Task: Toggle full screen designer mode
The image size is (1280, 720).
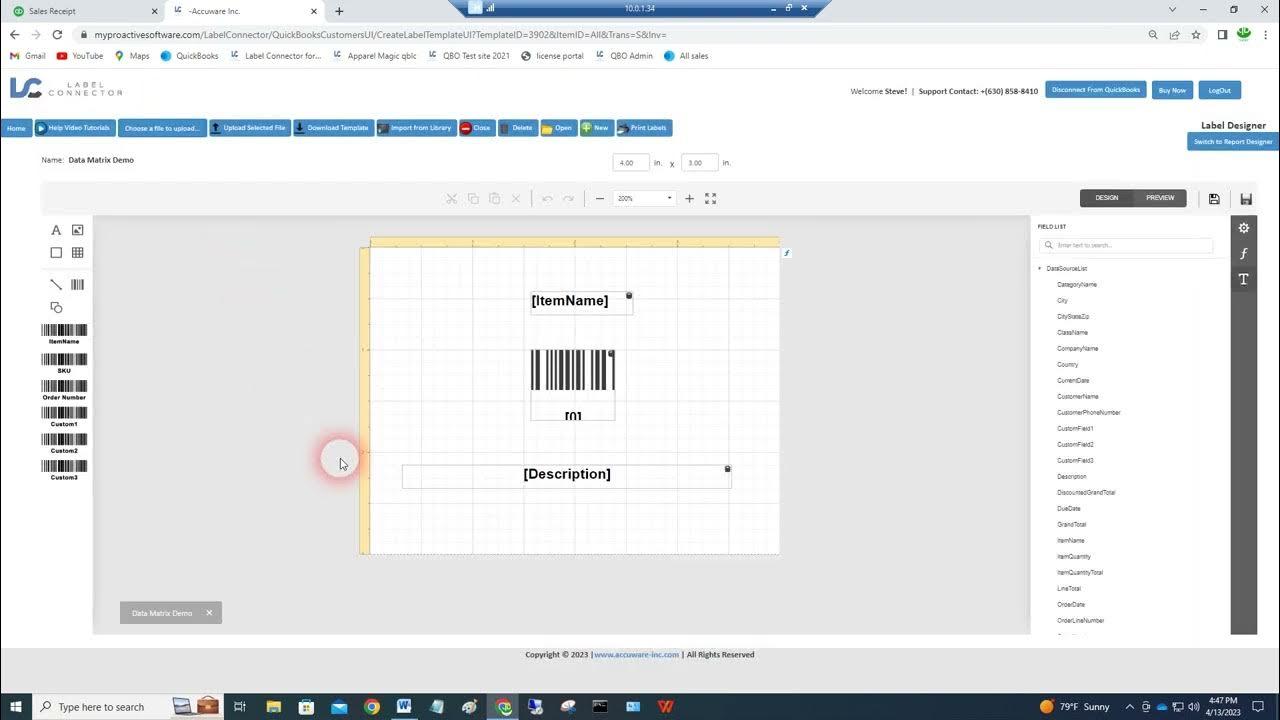Action: (x=711, y=199)
